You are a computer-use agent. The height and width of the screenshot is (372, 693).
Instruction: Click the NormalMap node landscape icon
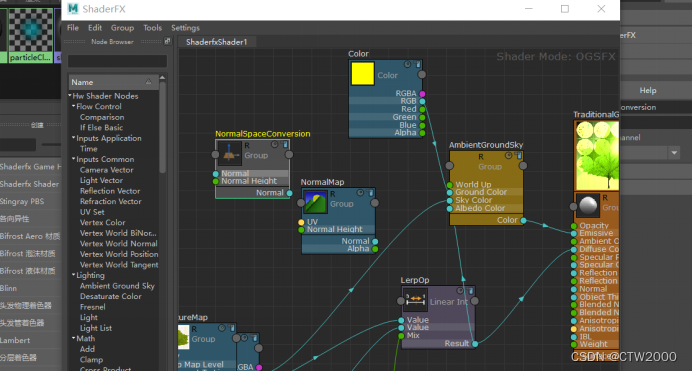[x=316, y=201]
